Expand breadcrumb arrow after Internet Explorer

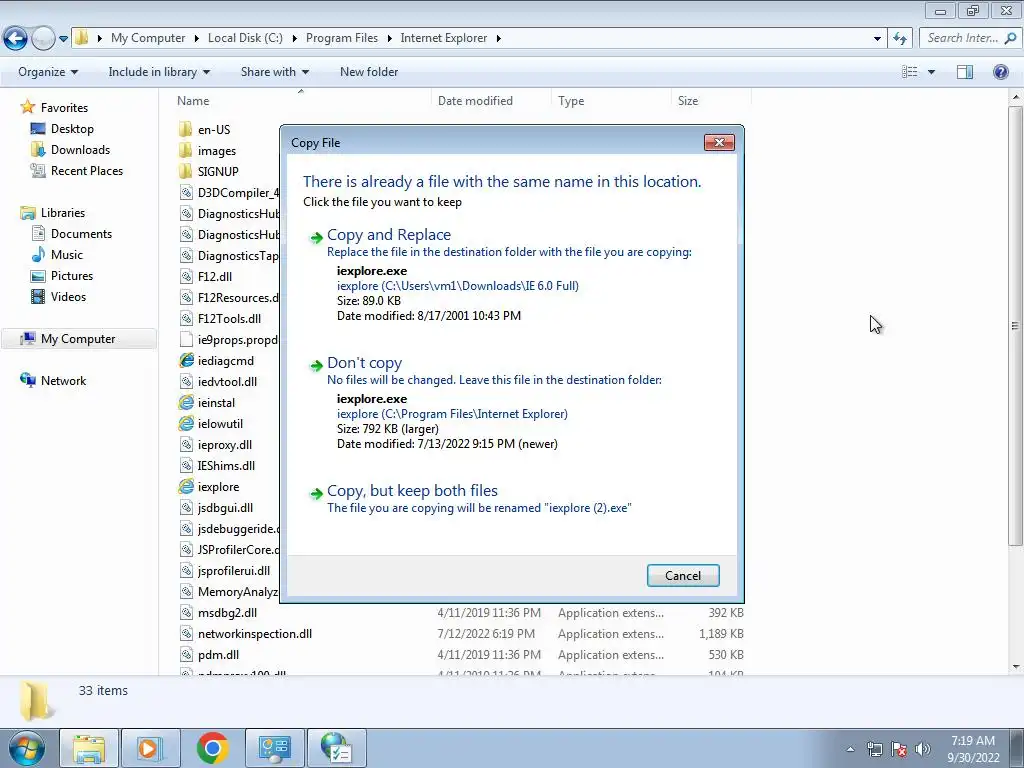click(498, 39)
